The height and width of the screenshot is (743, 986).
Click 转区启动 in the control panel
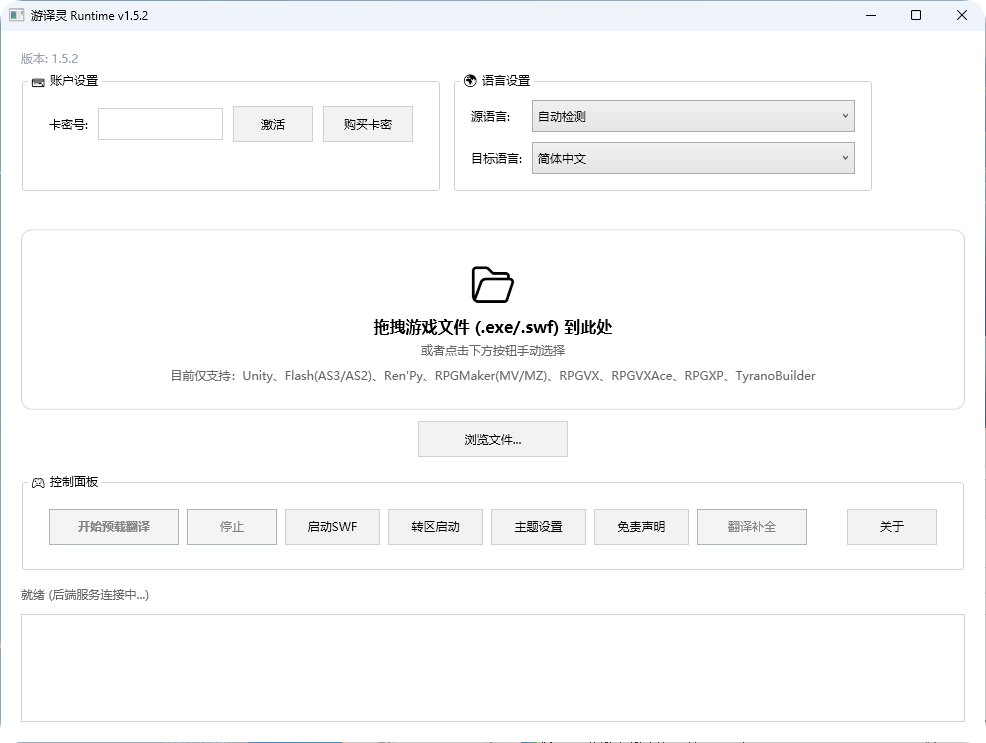point(435,526)
